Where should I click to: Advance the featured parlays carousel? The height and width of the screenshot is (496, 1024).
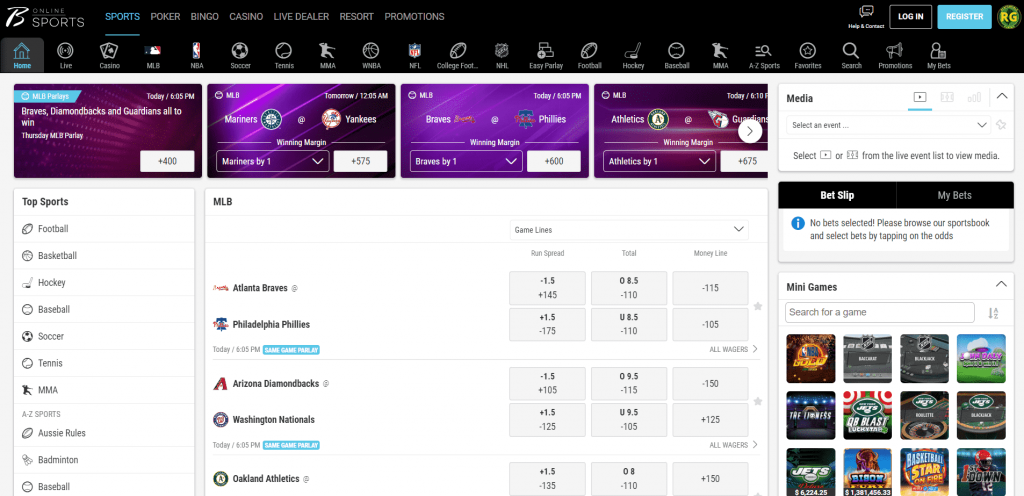[750, 131]
